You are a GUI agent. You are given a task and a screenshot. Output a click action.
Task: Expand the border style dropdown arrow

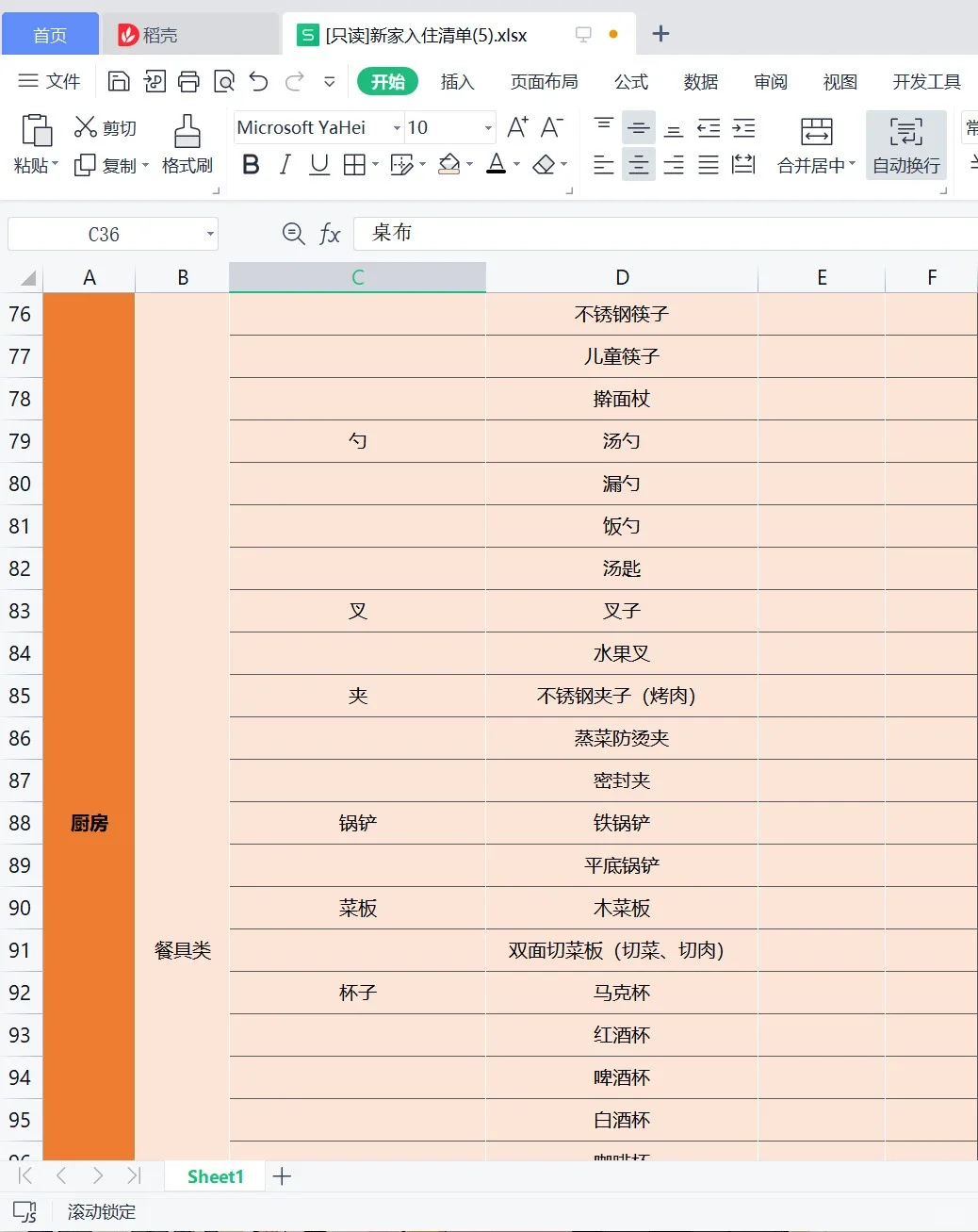[x=373, y=164]
